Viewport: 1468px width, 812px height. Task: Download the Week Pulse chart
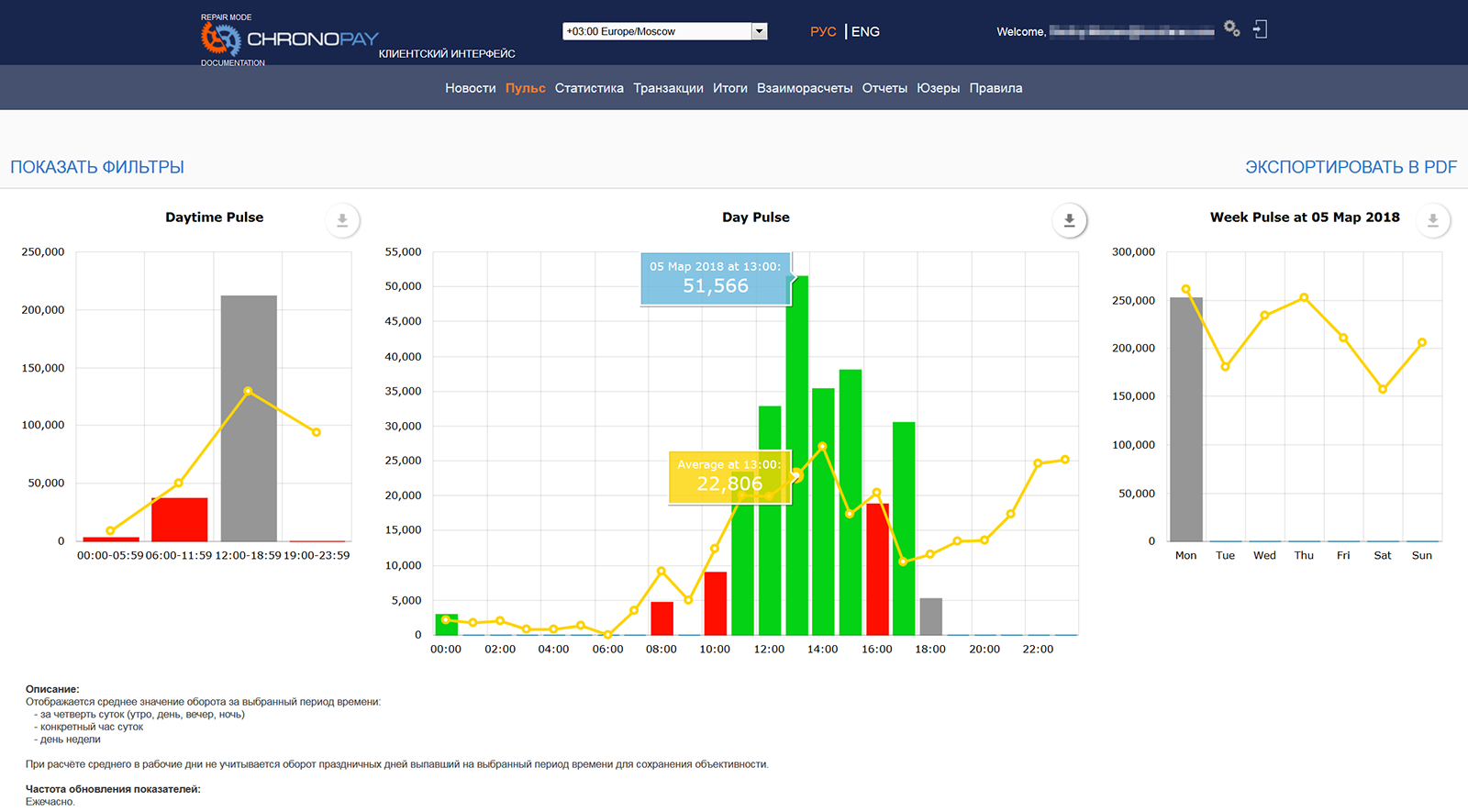coord(1432,220)
